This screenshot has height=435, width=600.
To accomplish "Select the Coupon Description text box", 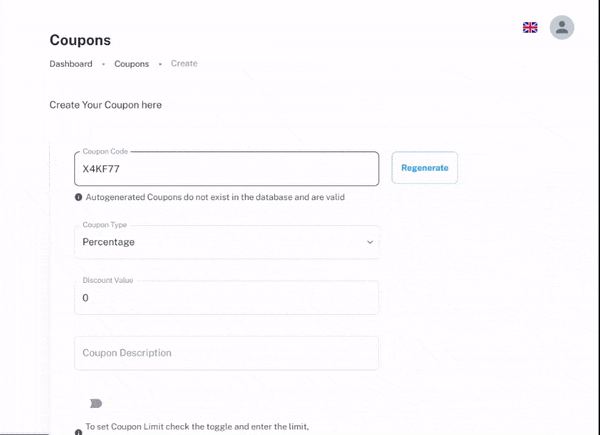I will (x=227, y=353).
